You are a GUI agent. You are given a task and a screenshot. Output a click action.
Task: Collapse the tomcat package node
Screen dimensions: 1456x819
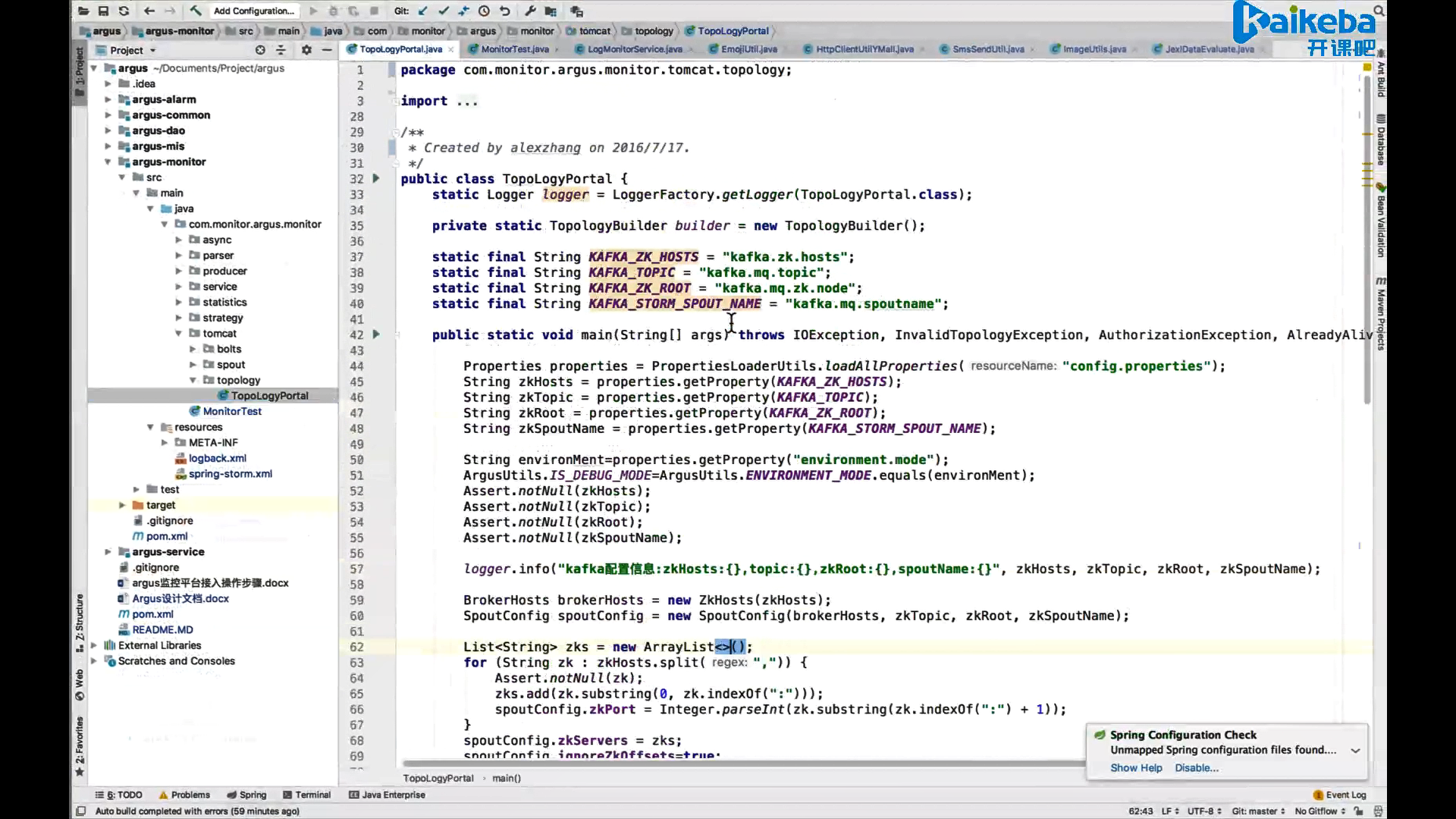coord(179,334)
